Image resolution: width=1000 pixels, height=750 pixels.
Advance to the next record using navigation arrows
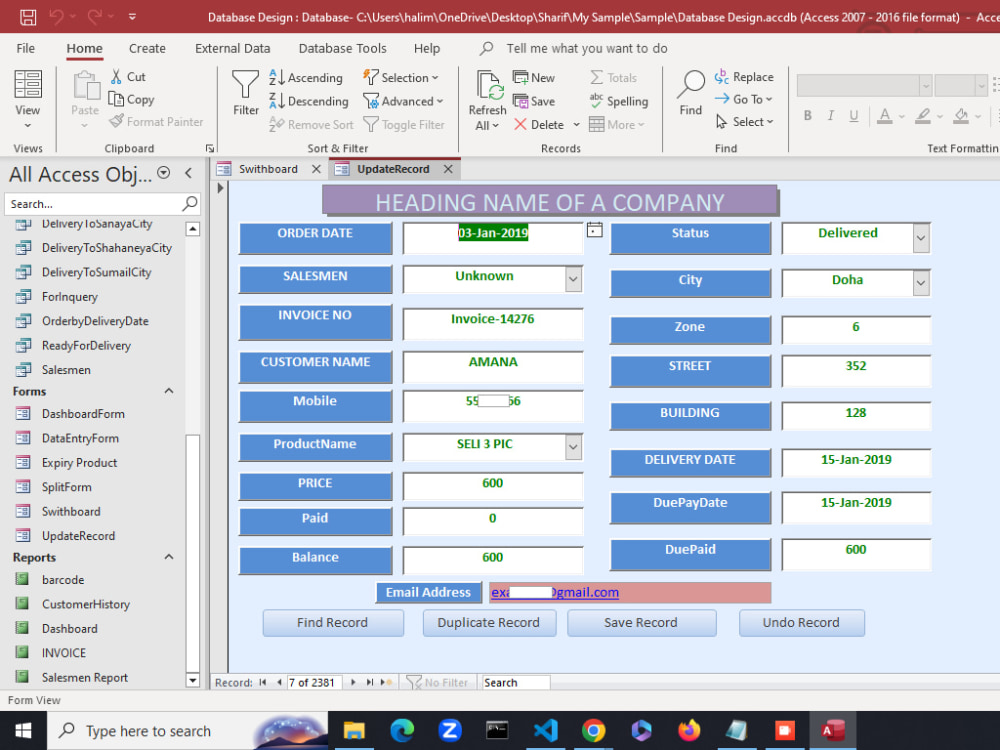[352, 681]
